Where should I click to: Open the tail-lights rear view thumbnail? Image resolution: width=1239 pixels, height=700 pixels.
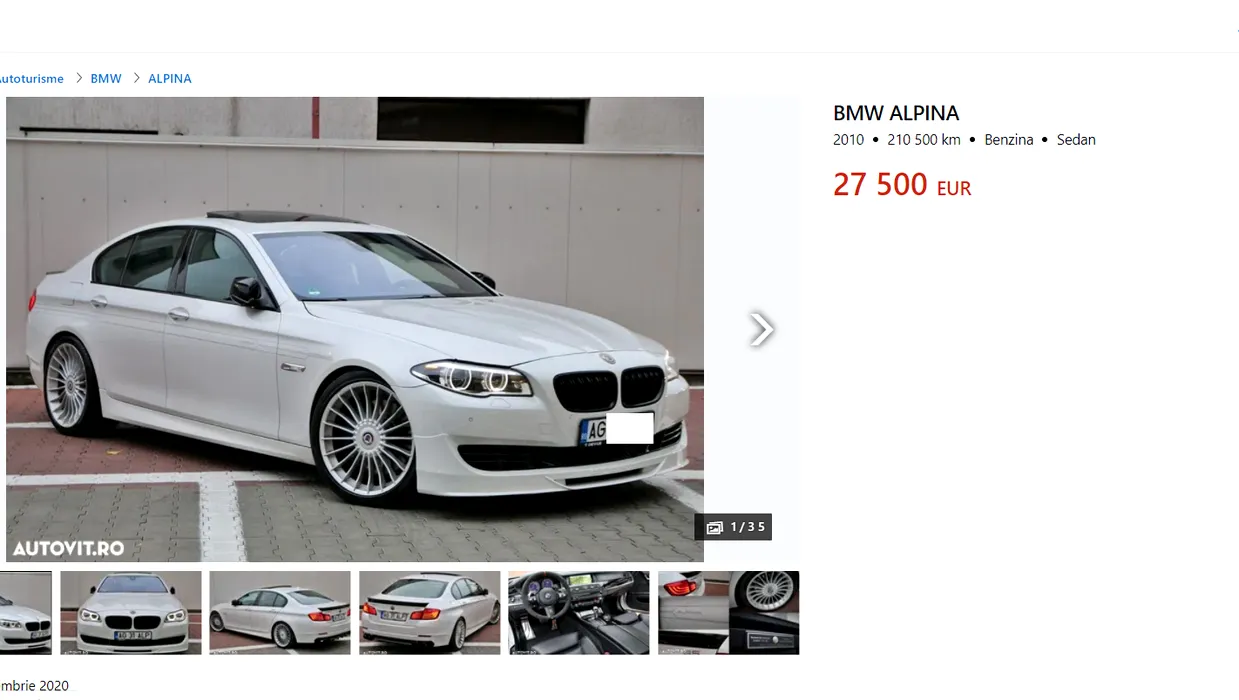tap(430, 613)
